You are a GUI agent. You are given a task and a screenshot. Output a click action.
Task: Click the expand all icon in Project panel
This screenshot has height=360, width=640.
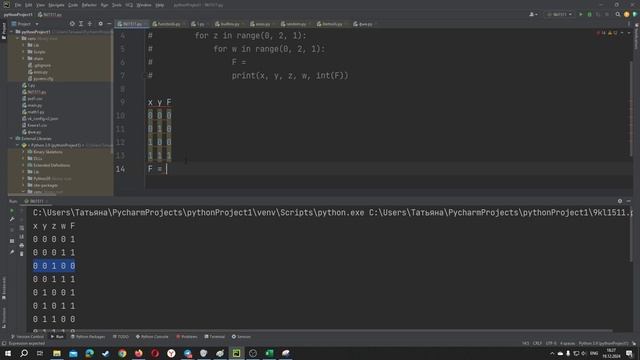81,24
